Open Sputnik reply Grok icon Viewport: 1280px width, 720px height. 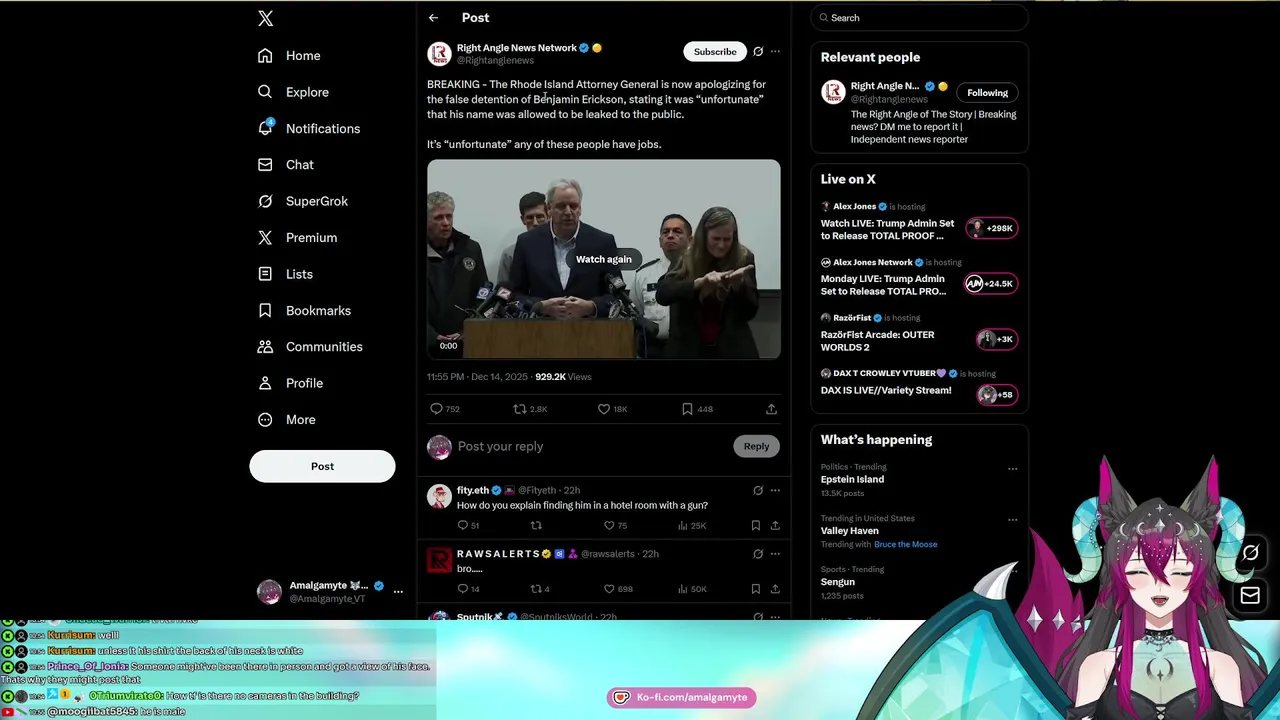coord(758,617)
